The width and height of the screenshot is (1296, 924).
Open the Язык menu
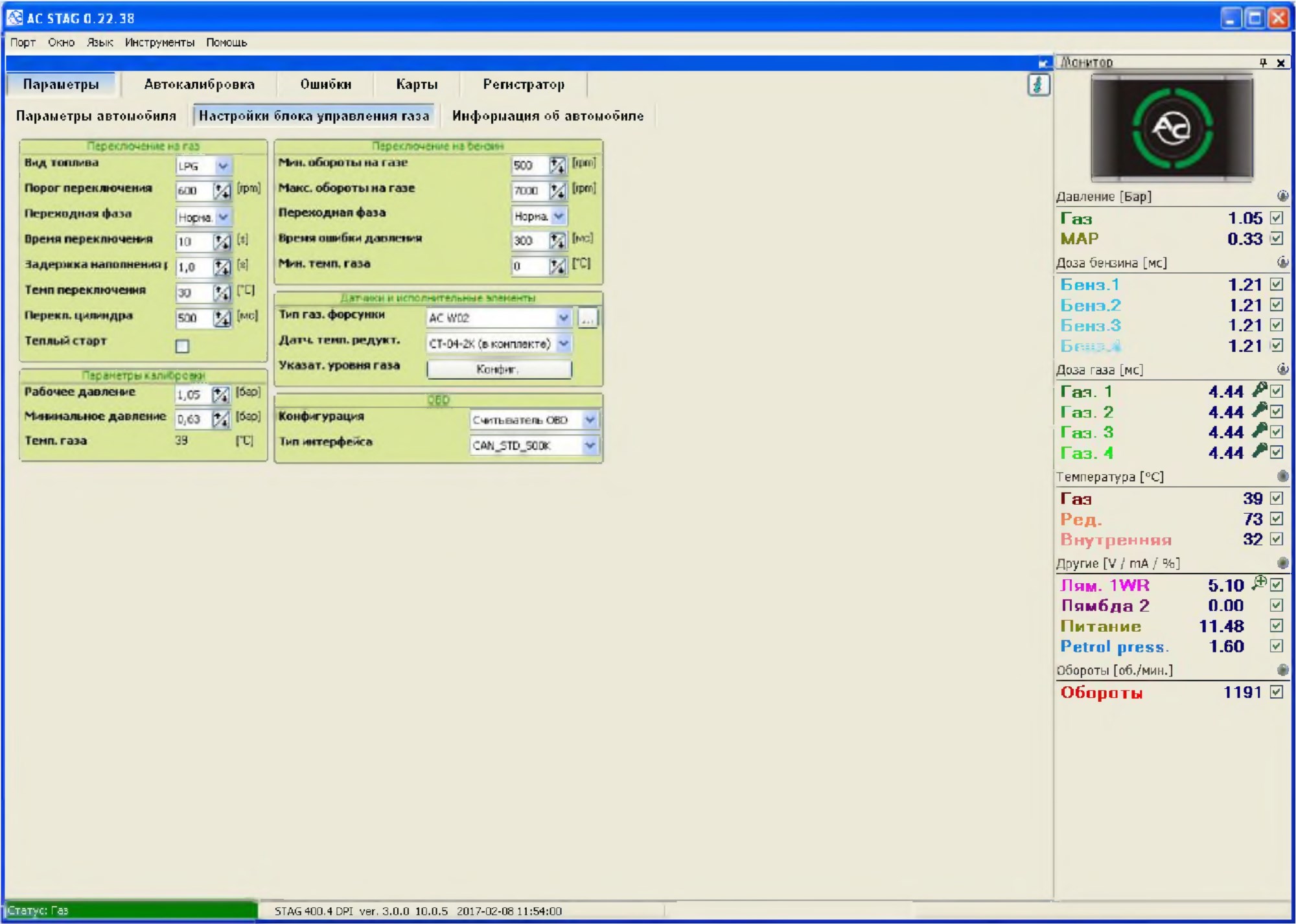pos(100,43)
